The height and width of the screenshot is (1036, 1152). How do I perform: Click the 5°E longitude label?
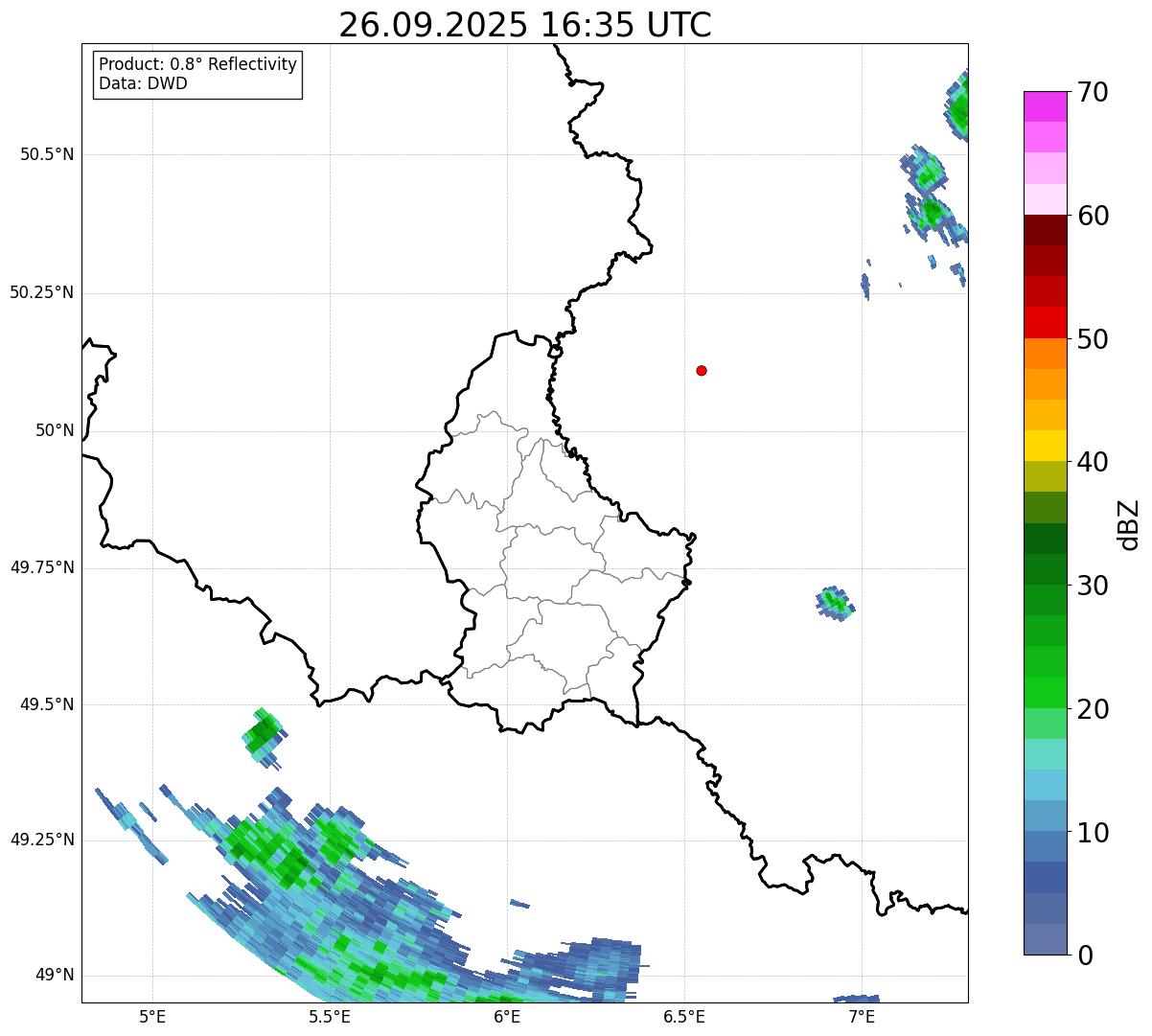[x=152, y=1017]
